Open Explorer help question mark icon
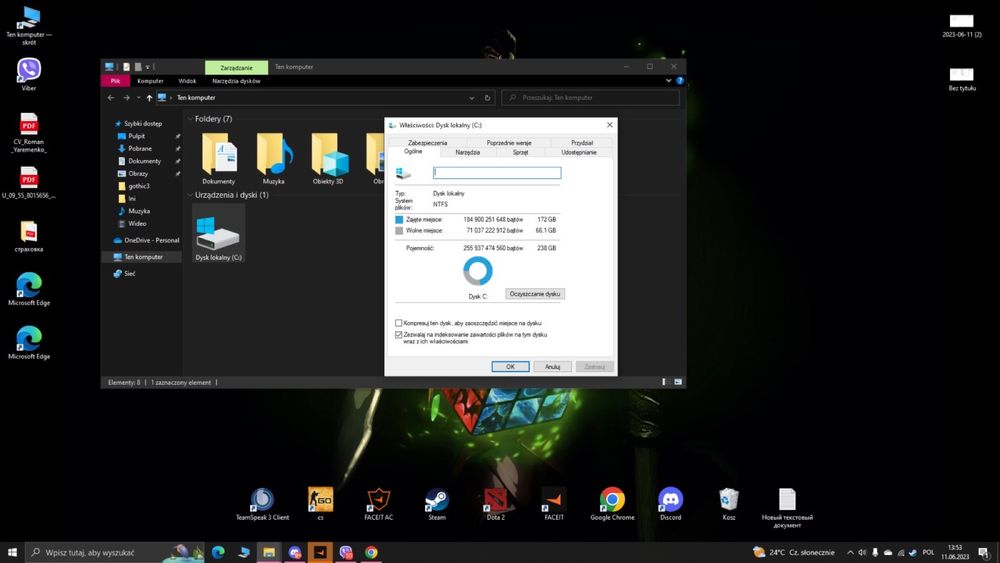Screen dimensions: 1000x563 click(x=680, y=81)
